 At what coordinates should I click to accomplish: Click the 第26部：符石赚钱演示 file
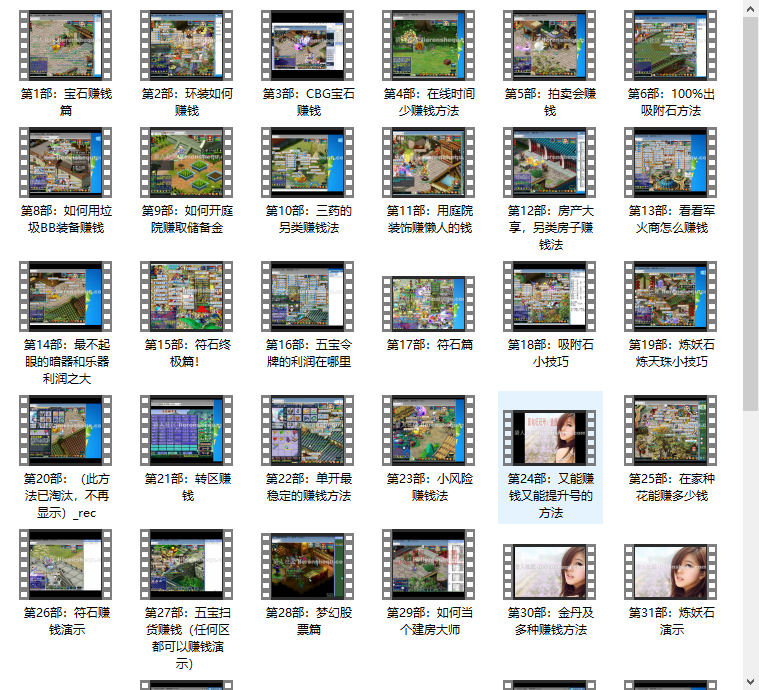pyautogui.click(x=66, y=564)
